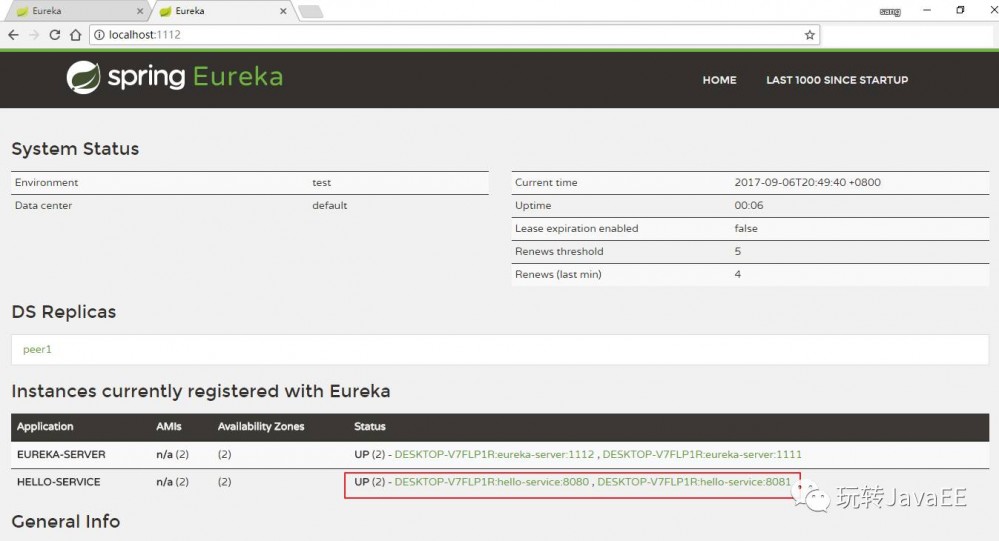
Task: Select the Uptime value 00:06
Action: tap(749, 205)
